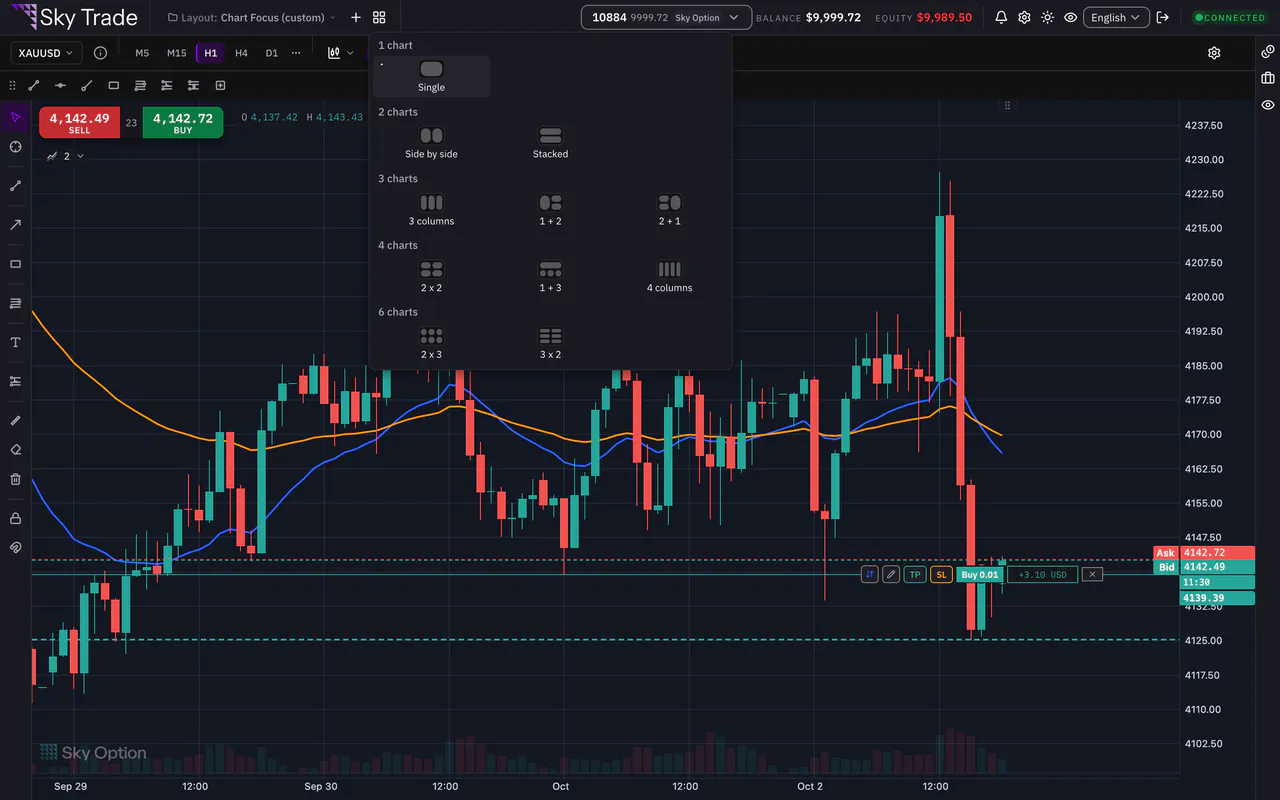Select the cursor pointer tool
This screenshot has height=800, width=1280.
point(15,118)
